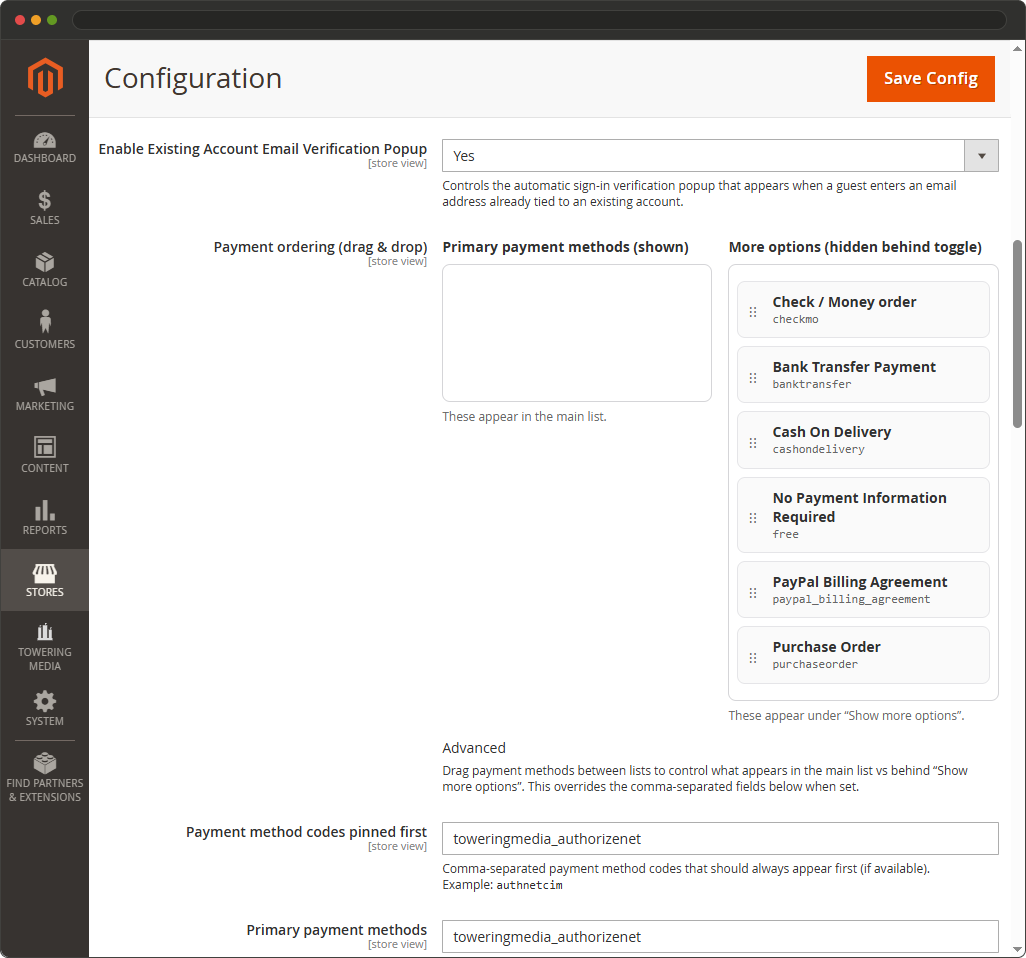Click 'authnetcim' example code text

529,885
